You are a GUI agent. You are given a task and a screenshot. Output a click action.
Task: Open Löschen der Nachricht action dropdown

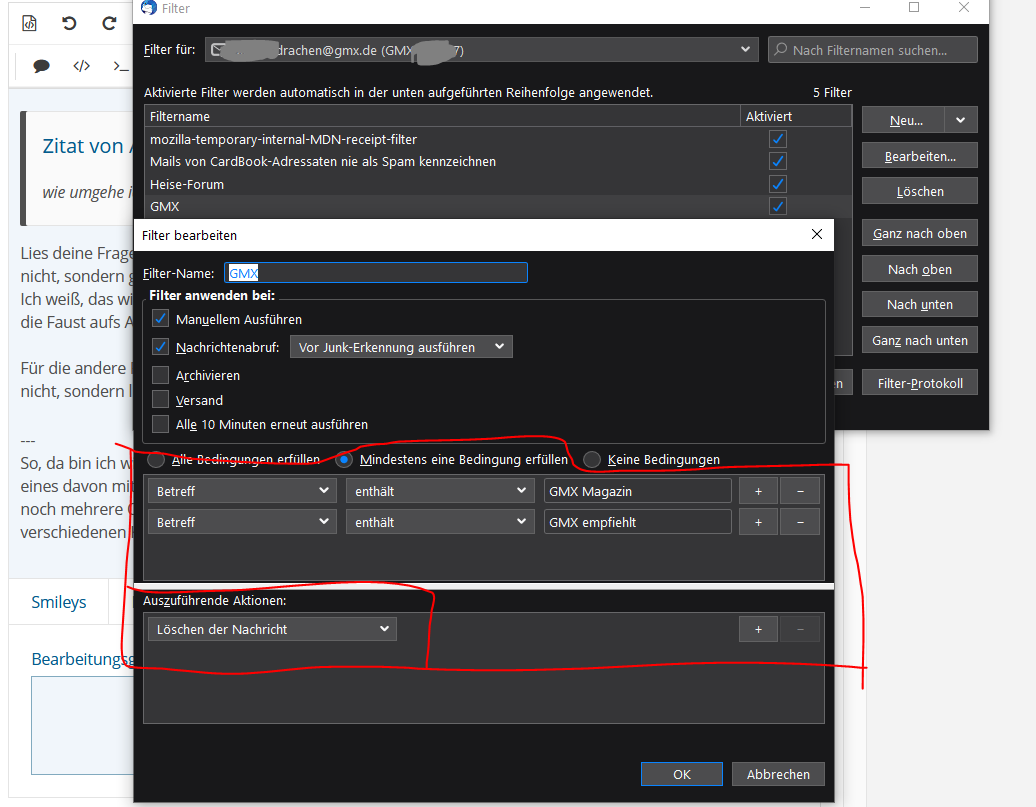click(272, 629)
